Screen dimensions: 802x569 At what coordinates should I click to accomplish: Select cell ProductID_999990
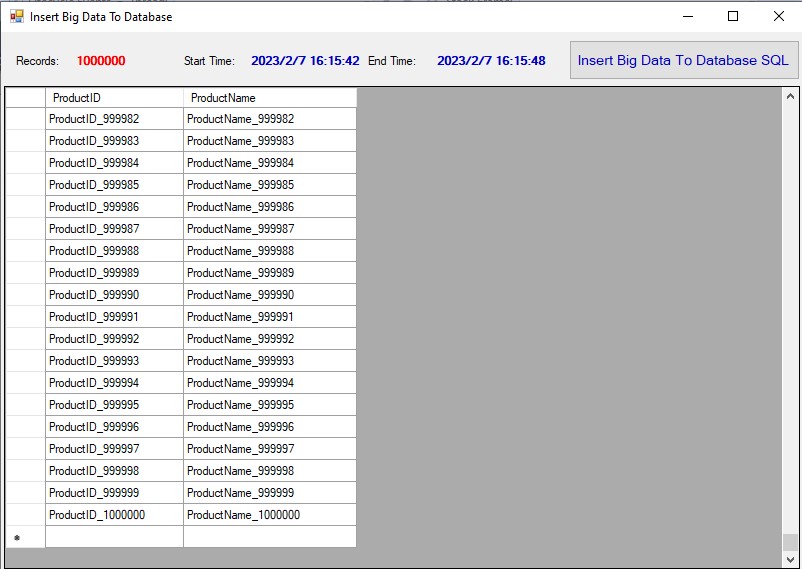(115, 295)
